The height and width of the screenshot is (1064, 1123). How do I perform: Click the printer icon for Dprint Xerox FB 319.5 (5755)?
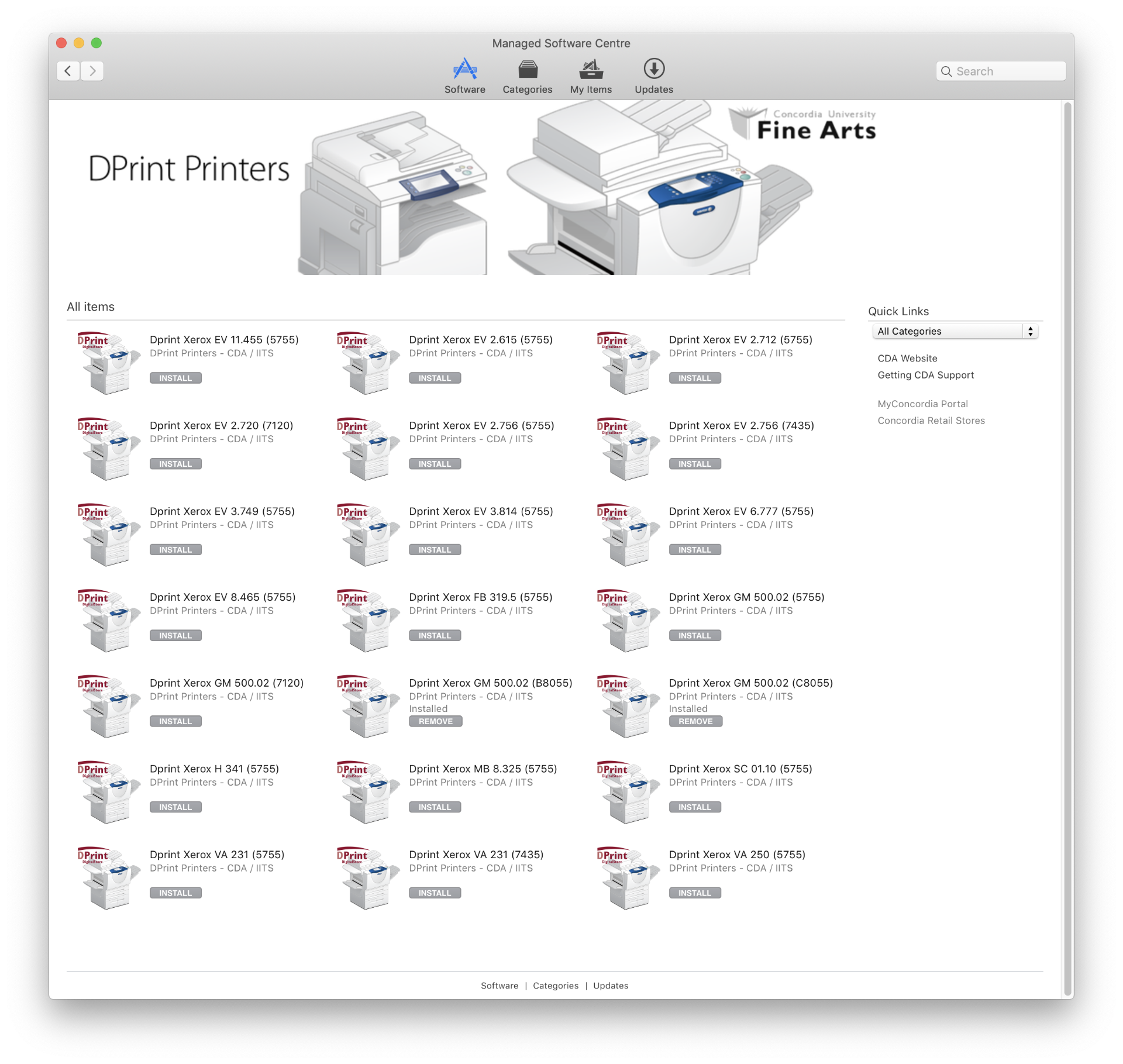click(x=368, y=620)
